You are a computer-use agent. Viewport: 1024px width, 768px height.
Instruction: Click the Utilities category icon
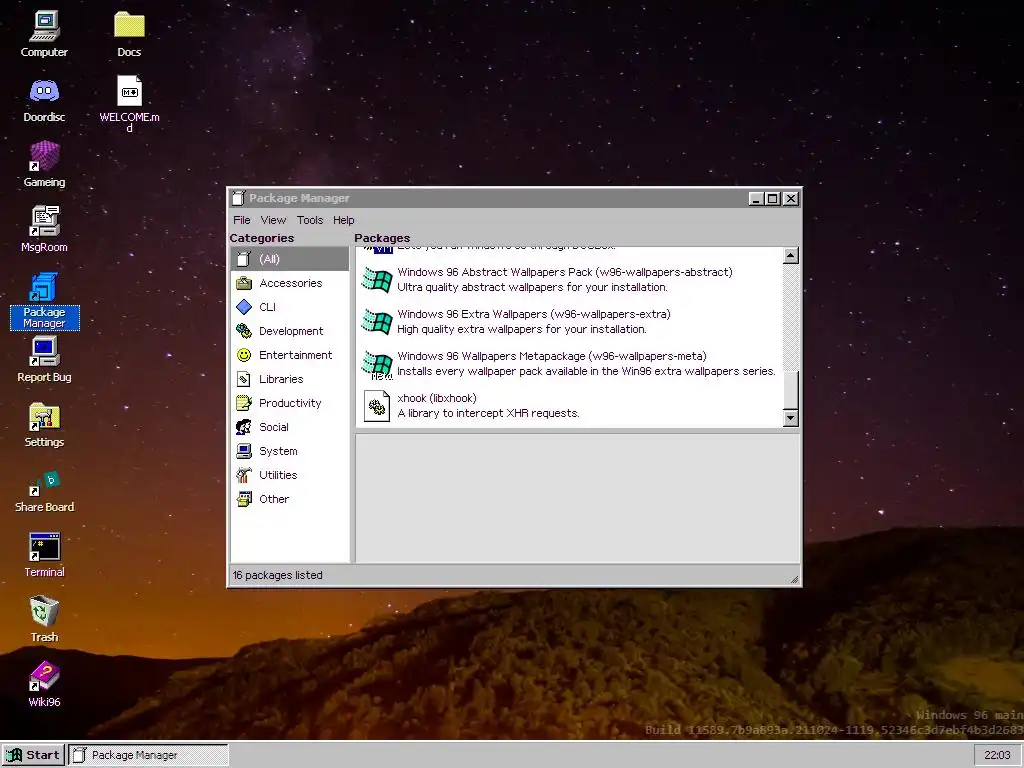click(x=244, y=475)
